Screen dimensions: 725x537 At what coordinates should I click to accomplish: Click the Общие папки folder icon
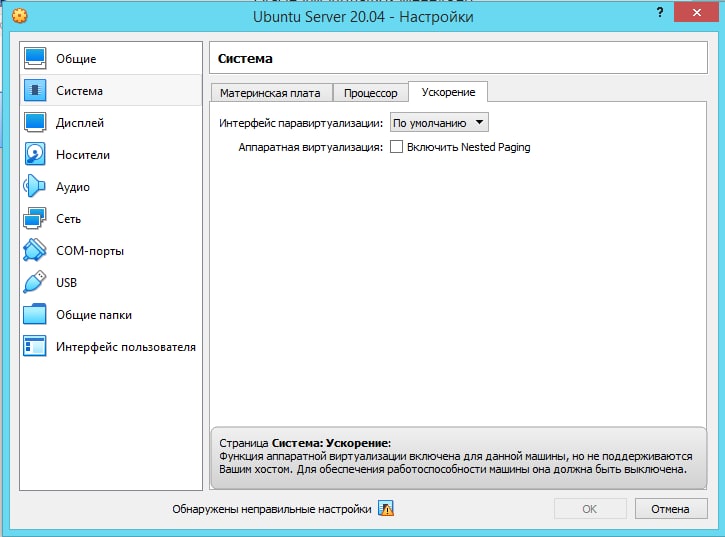(x=35, y=315)
